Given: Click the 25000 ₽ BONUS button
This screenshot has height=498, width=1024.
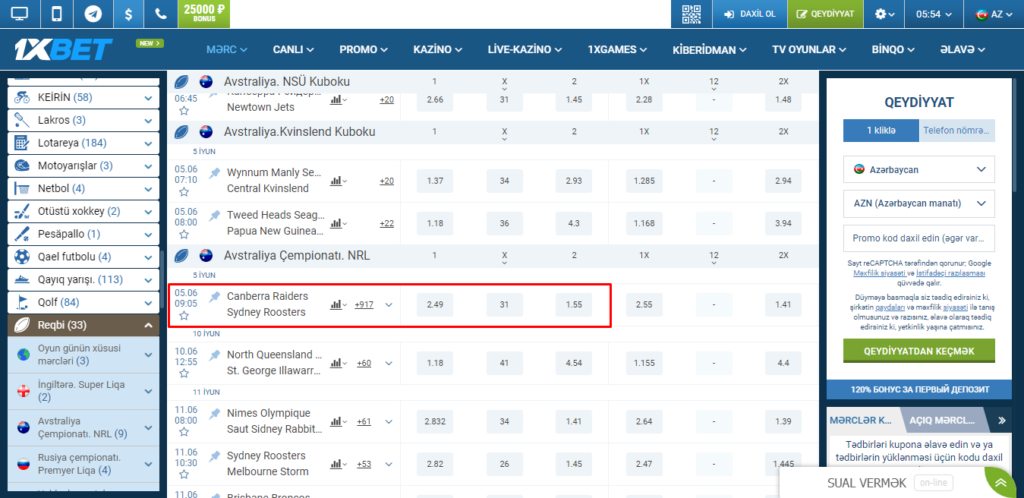Looking at the screenshot, I should [204, 14].
